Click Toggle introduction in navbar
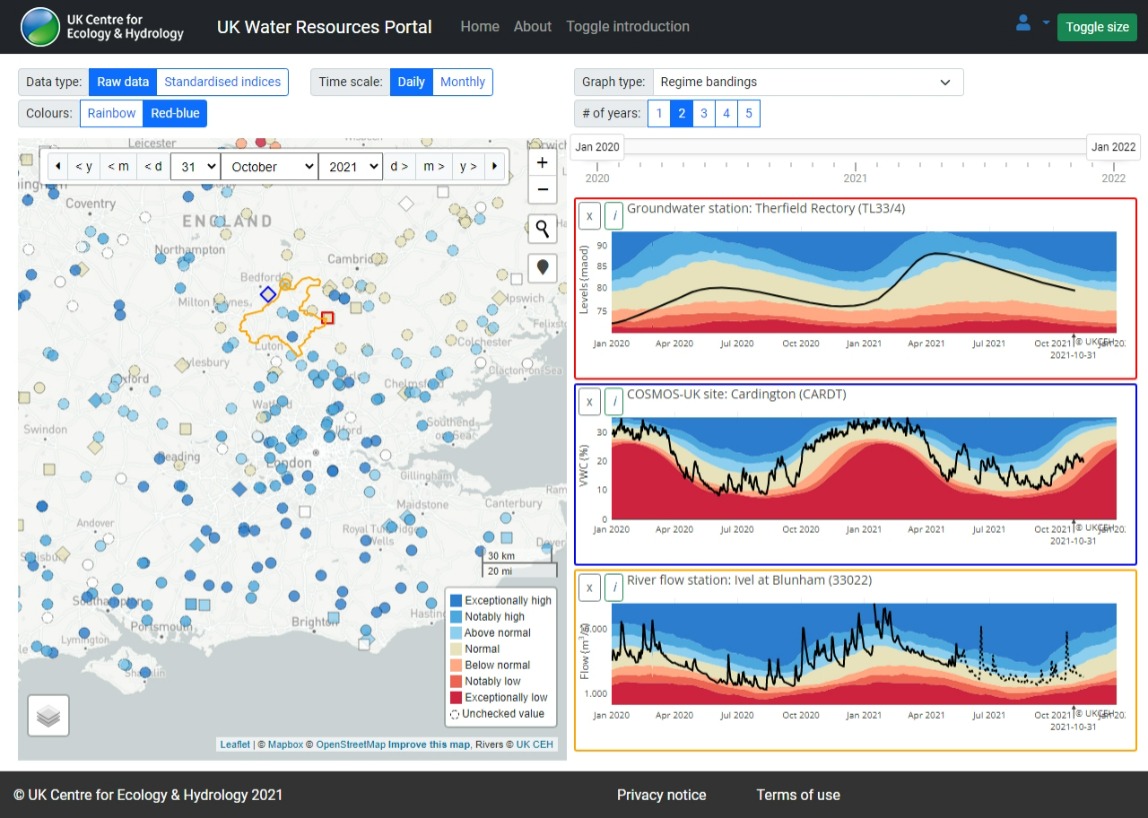The image size is (1148, 818). (627, 26)
